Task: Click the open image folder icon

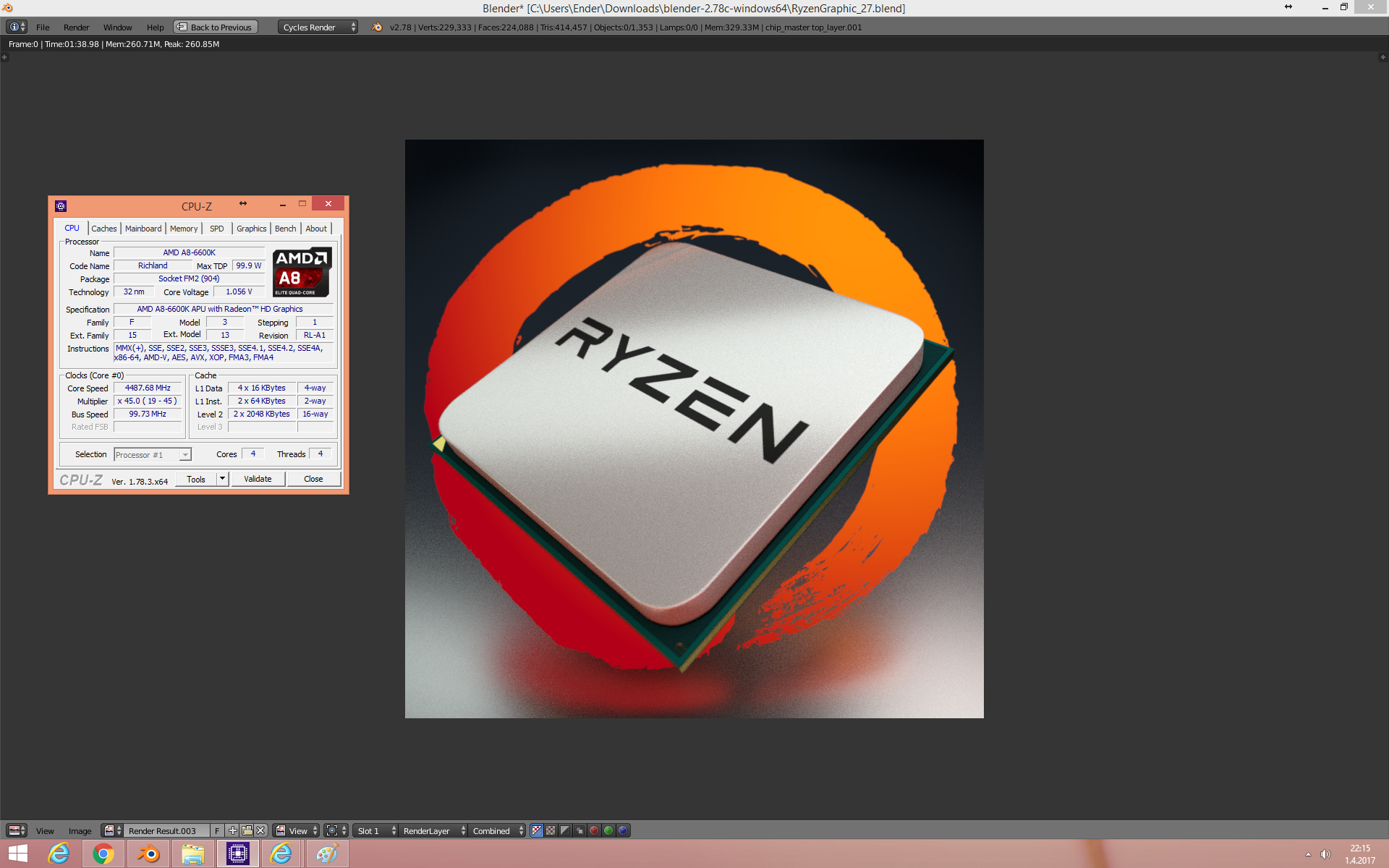Action: point(247,830)
